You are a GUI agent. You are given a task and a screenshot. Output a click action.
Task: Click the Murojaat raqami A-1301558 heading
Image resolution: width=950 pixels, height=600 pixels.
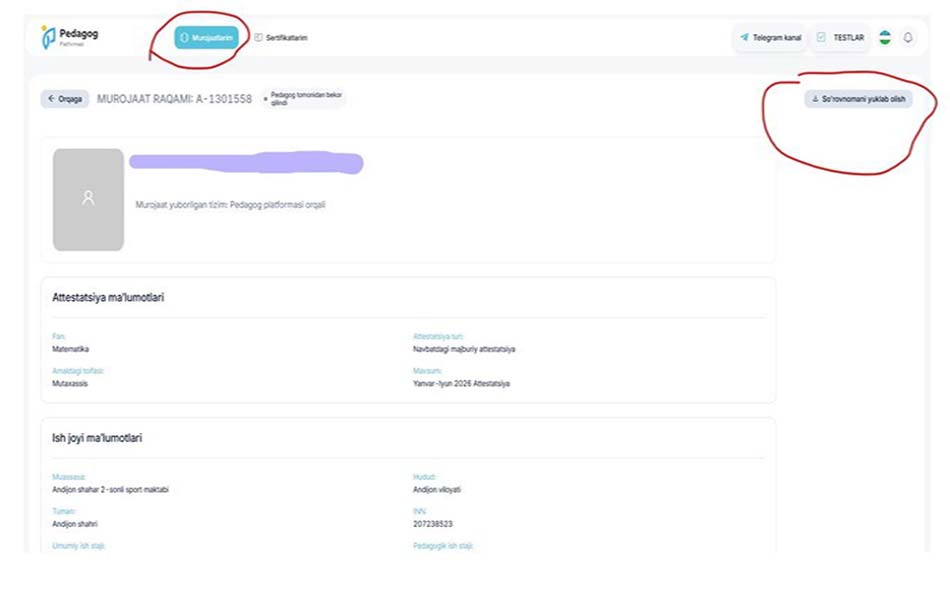(174, 99)
